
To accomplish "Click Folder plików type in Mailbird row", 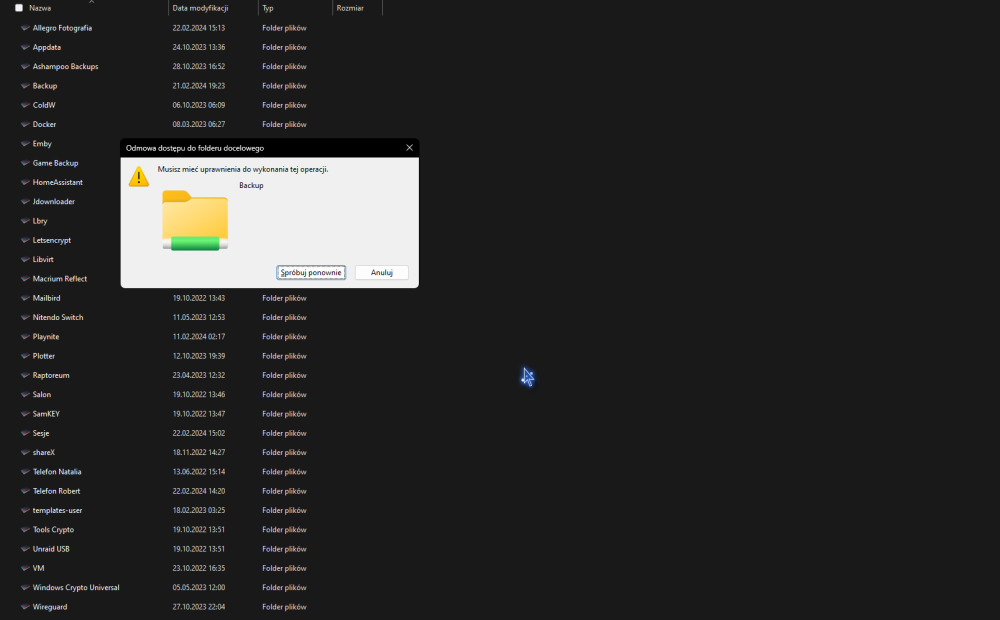I will click(x=284, y=298).
